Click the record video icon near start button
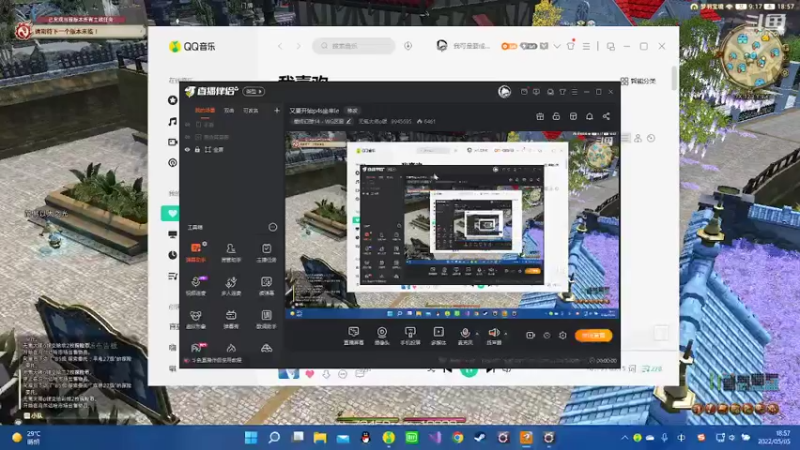Screen dimensions: 800x450 pyautogui.click(x=531, y=335)
